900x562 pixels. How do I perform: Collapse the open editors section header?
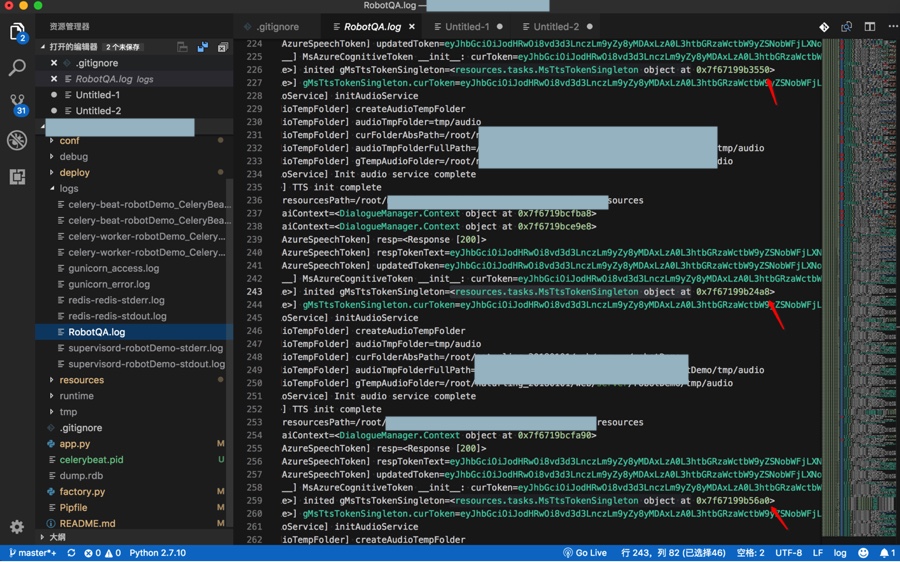(134, 47)
